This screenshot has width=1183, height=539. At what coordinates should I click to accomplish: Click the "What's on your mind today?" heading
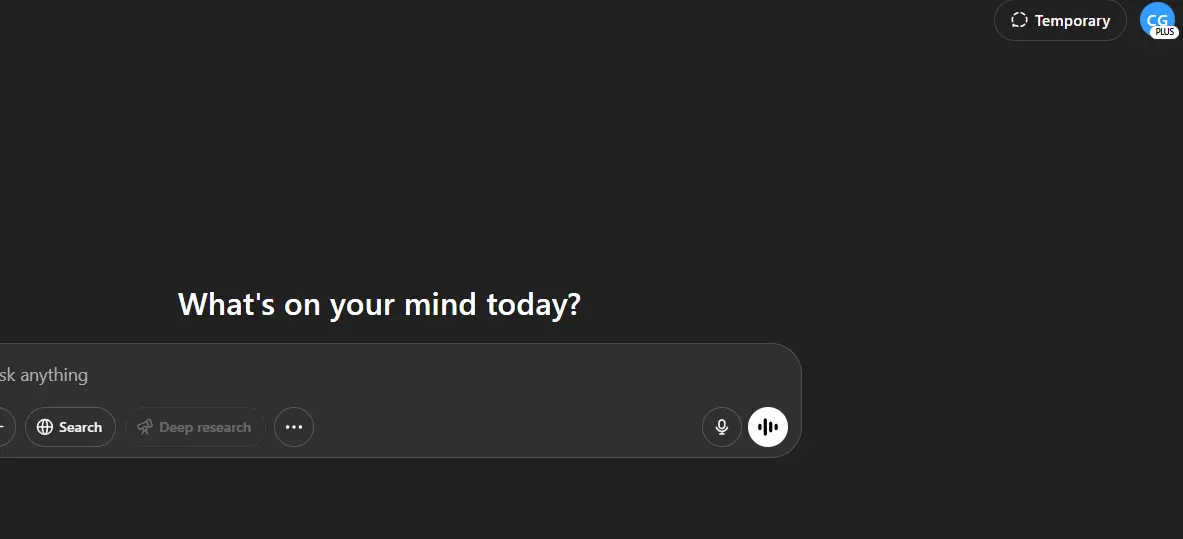pyautogui.click(x=379, y=304)
